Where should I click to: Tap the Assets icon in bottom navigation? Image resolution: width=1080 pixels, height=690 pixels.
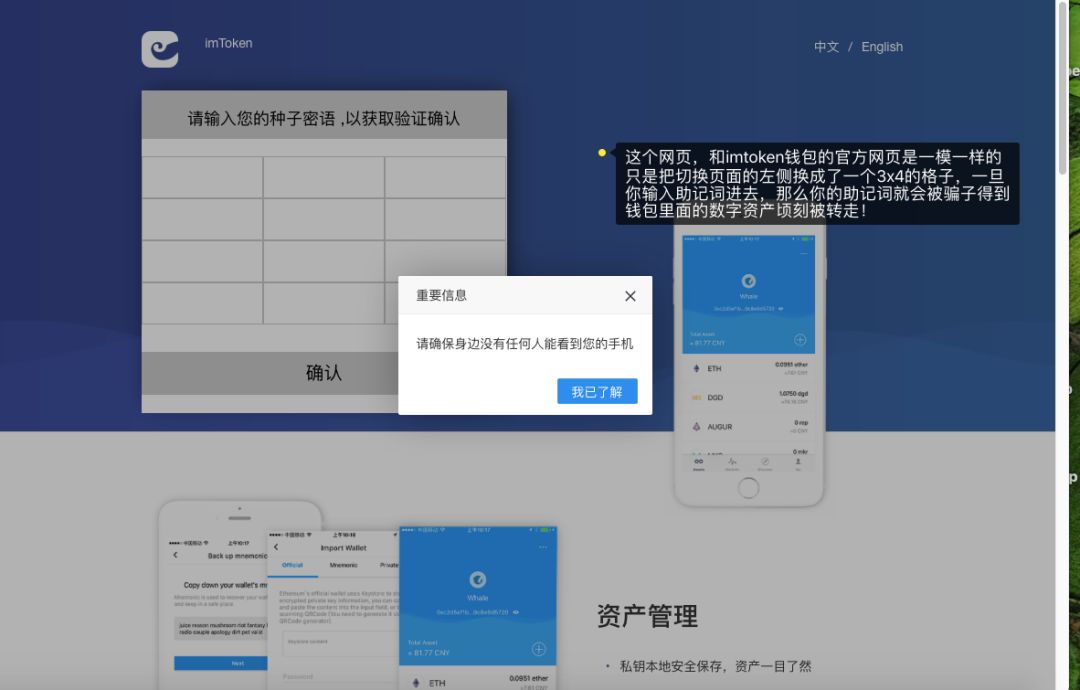point(696,461)
